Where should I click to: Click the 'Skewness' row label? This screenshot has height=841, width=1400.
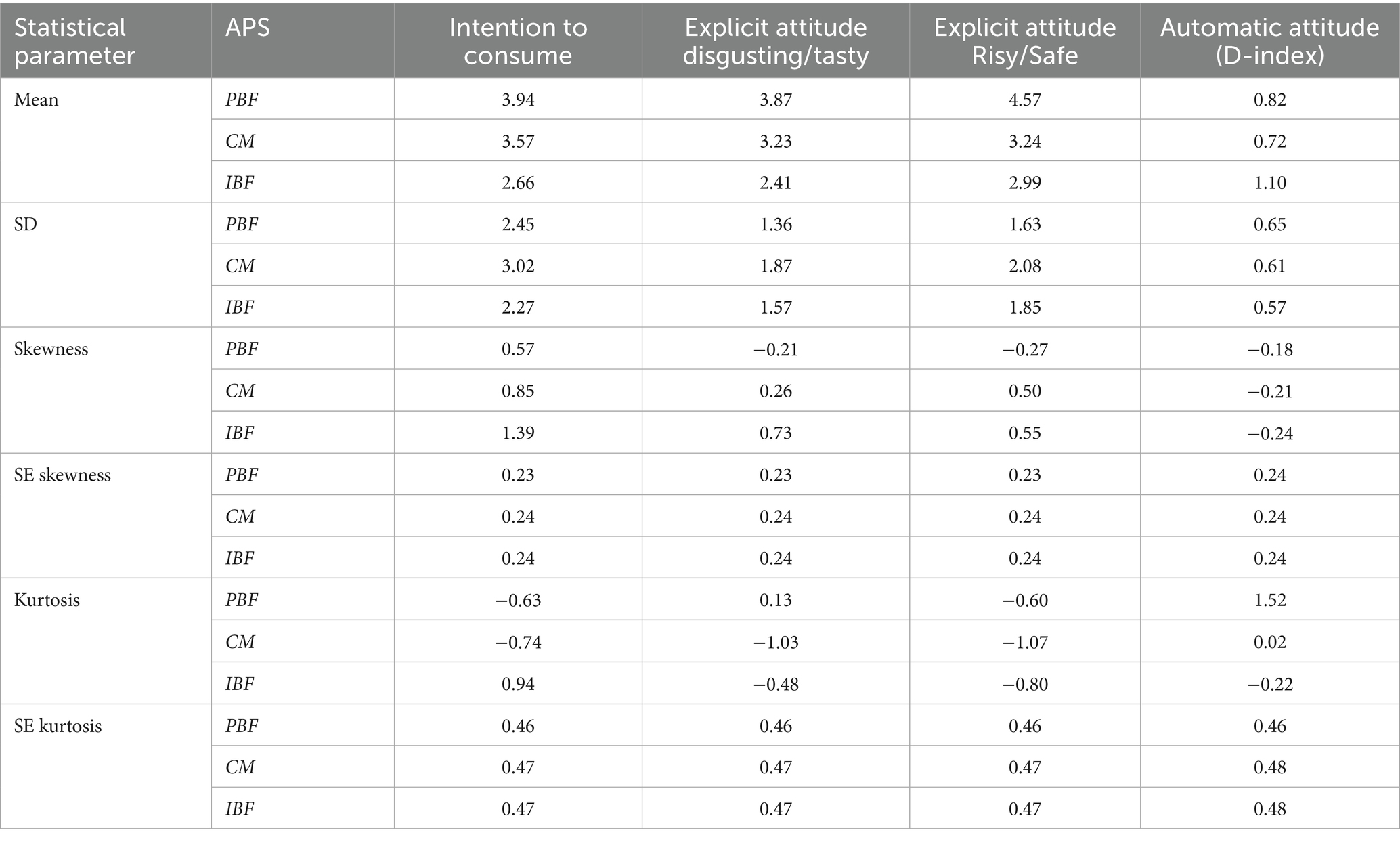[x=51, y=349]
